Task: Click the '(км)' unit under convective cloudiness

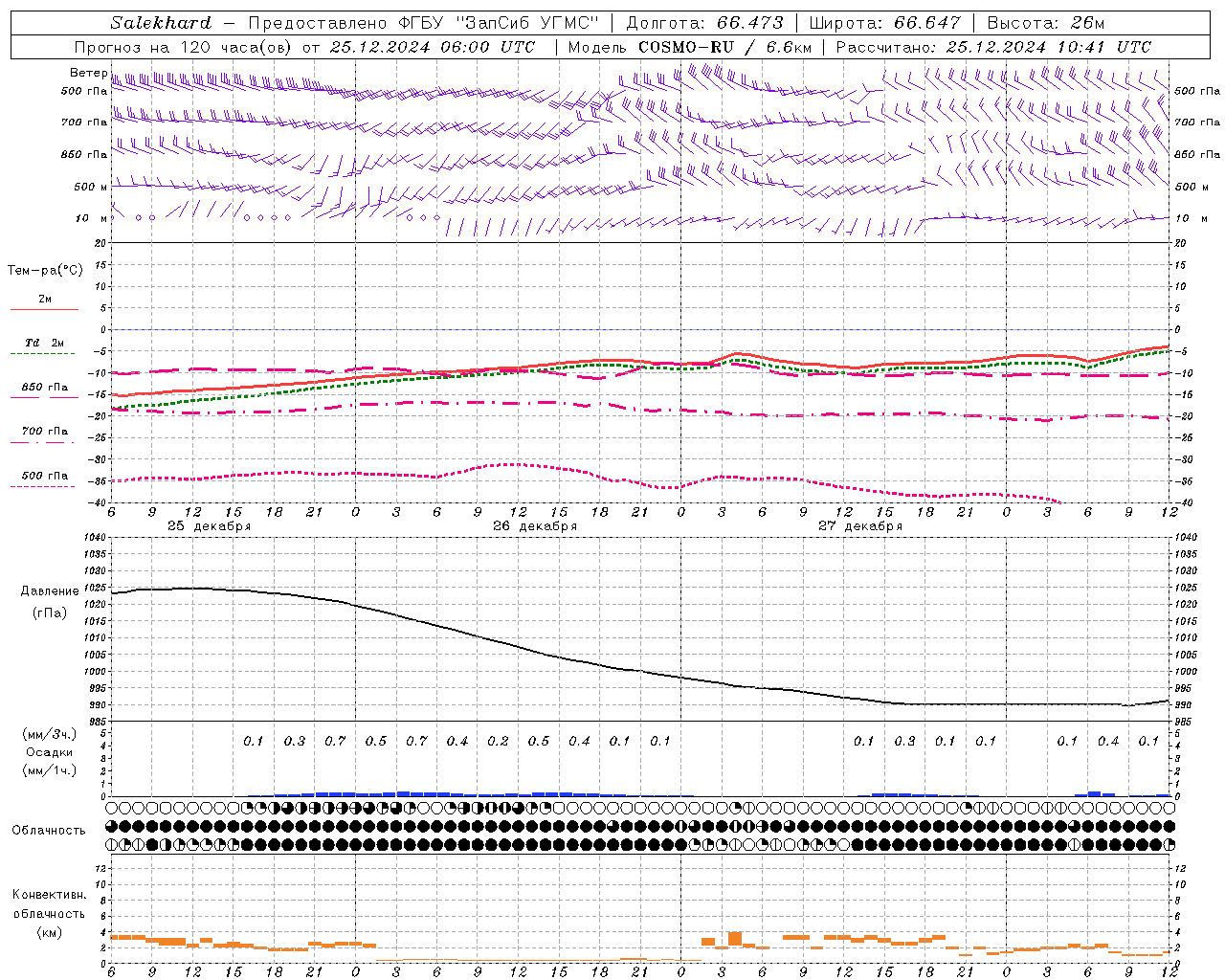Action: (49, 932)
